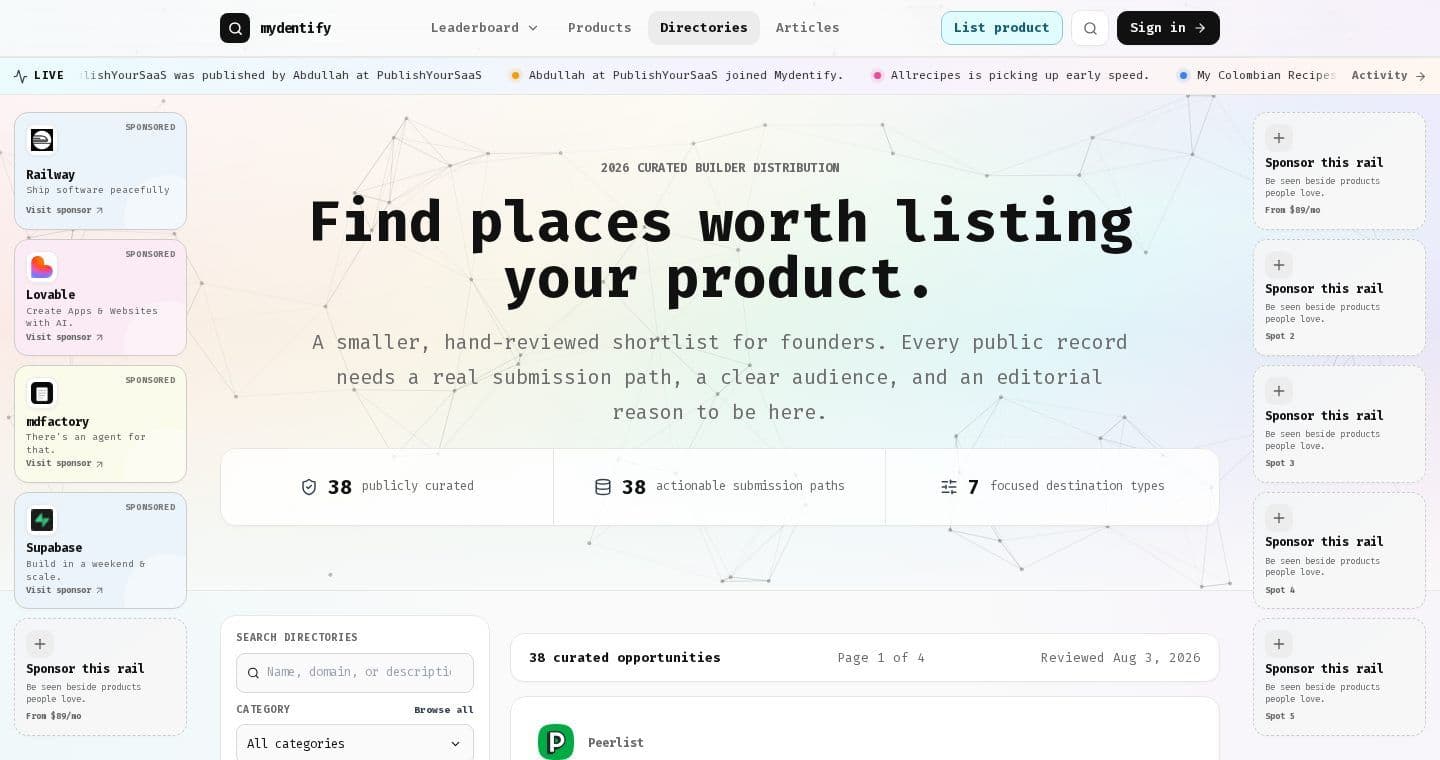
Task: Click plus icon in left Sponsor this rail card
Action: (x=40, y=644)
